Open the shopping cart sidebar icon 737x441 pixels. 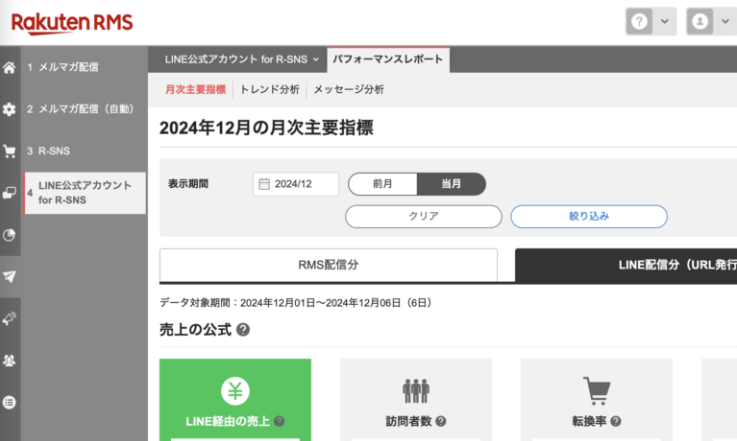(9, 151)
